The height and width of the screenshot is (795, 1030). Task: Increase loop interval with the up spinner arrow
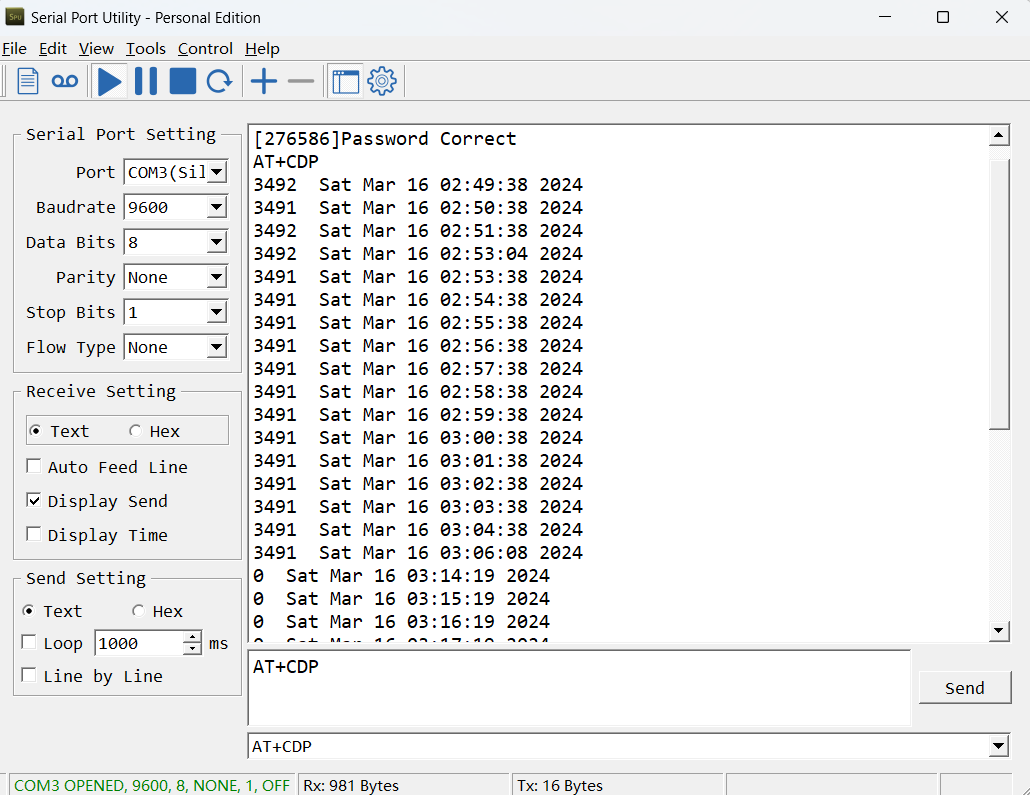192,637
